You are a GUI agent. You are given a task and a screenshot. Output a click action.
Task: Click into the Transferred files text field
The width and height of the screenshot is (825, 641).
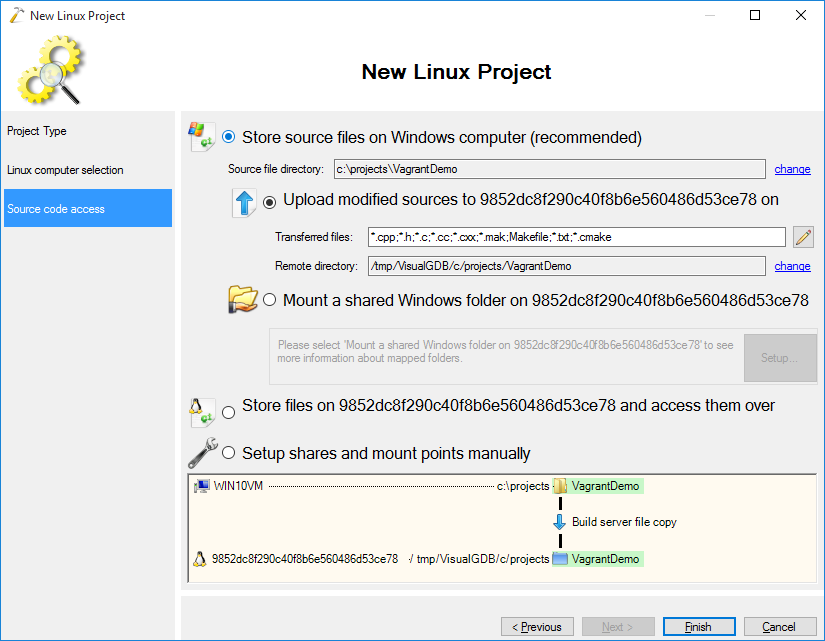coord(576,237)
